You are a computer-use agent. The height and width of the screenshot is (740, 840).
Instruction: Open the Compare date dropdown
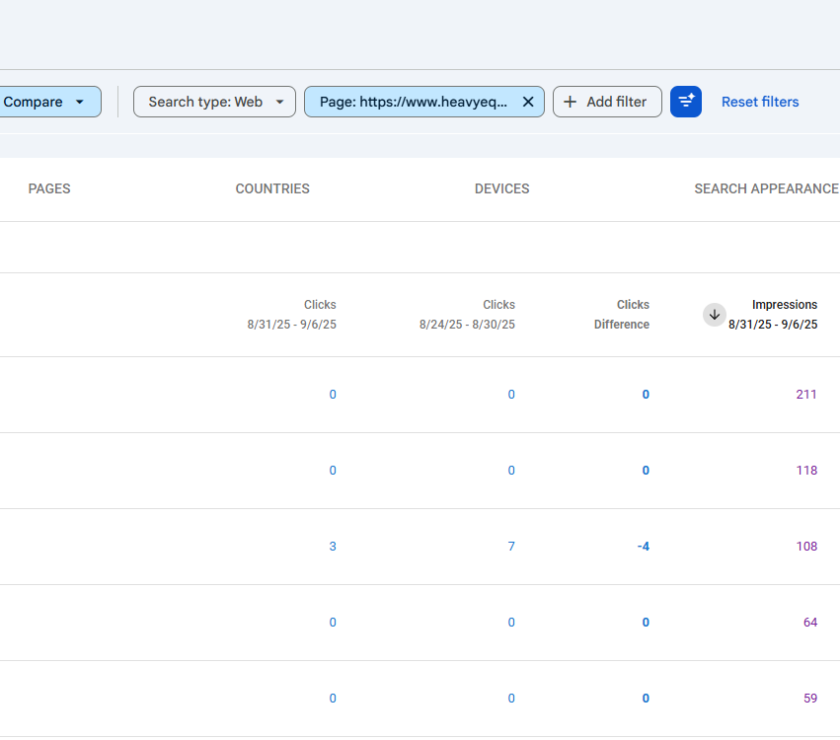pos(48,102)
